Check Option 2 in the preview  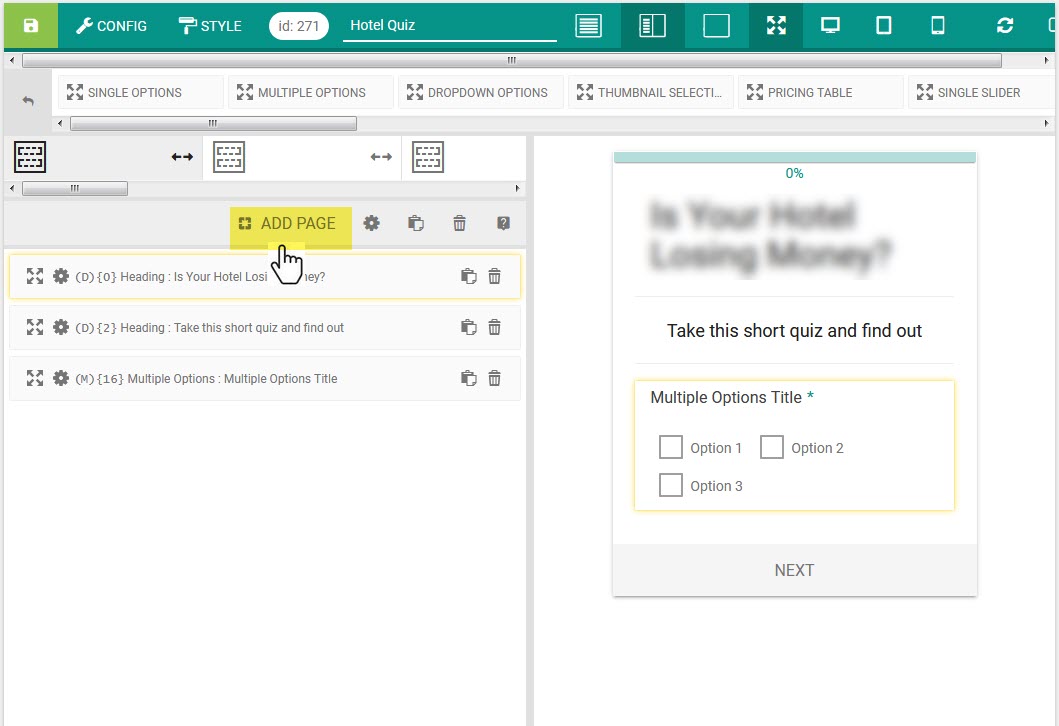click(771, 447)
